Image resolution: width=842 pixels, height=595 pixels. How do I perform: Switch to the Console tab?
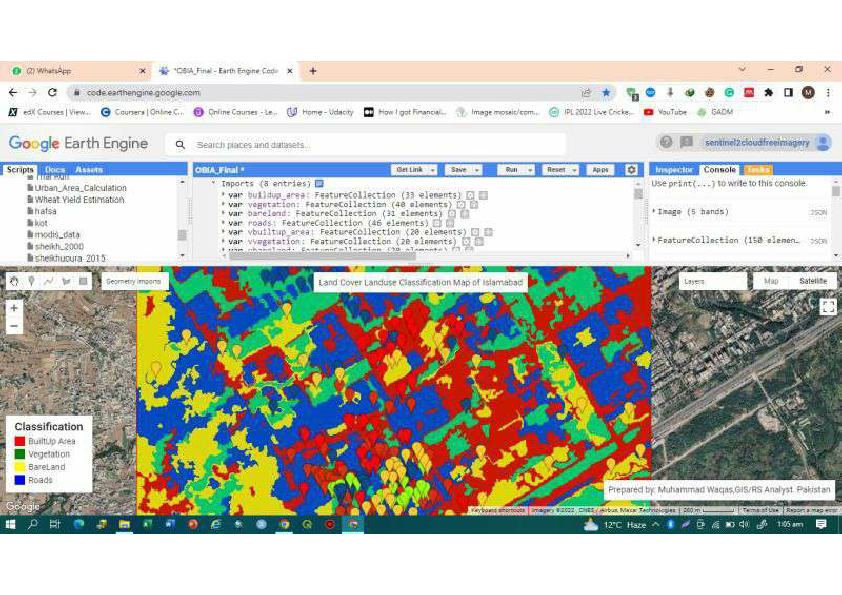[720, 170]
